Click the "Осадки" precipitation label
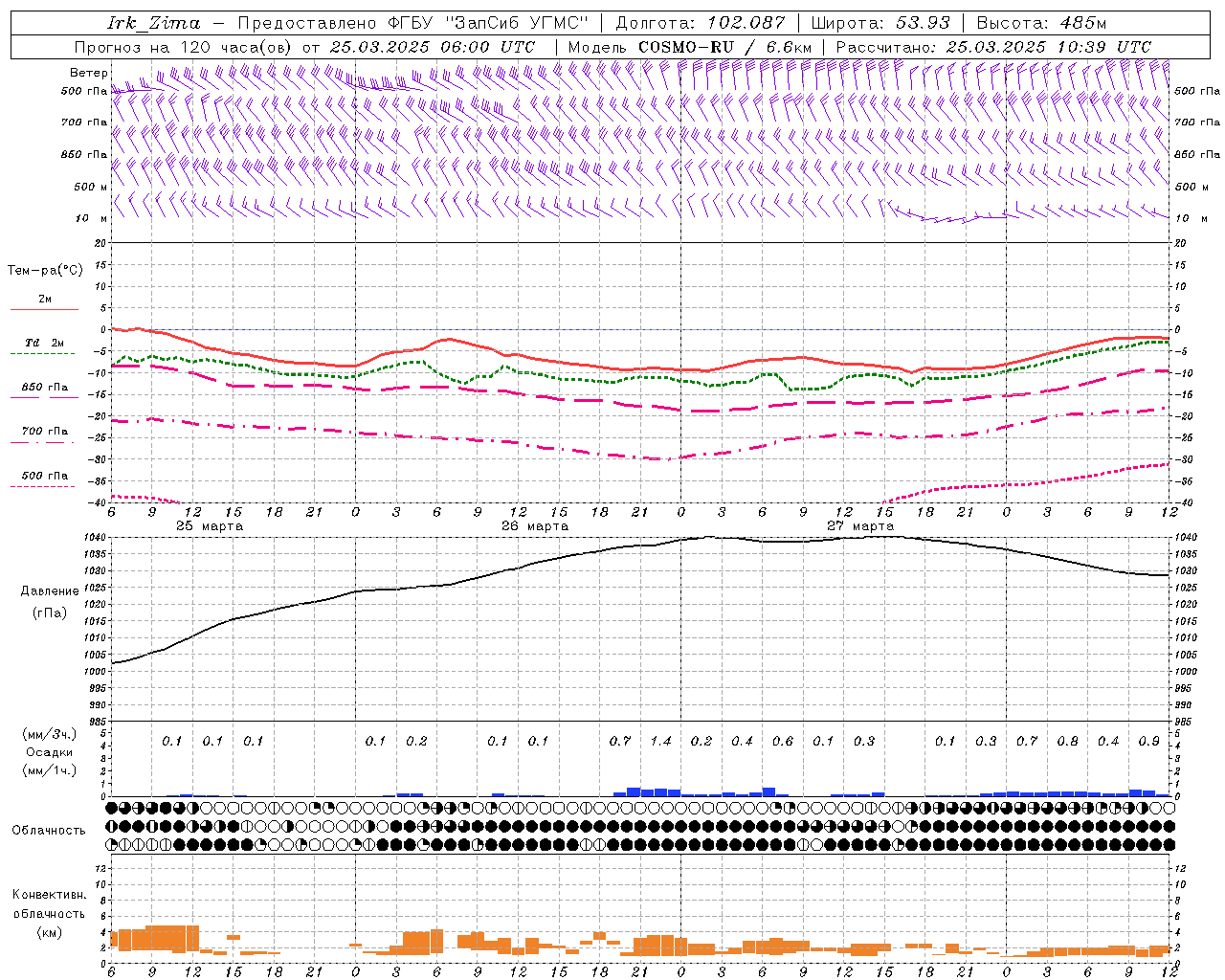 pyautogui.click(x=50, y=752)
